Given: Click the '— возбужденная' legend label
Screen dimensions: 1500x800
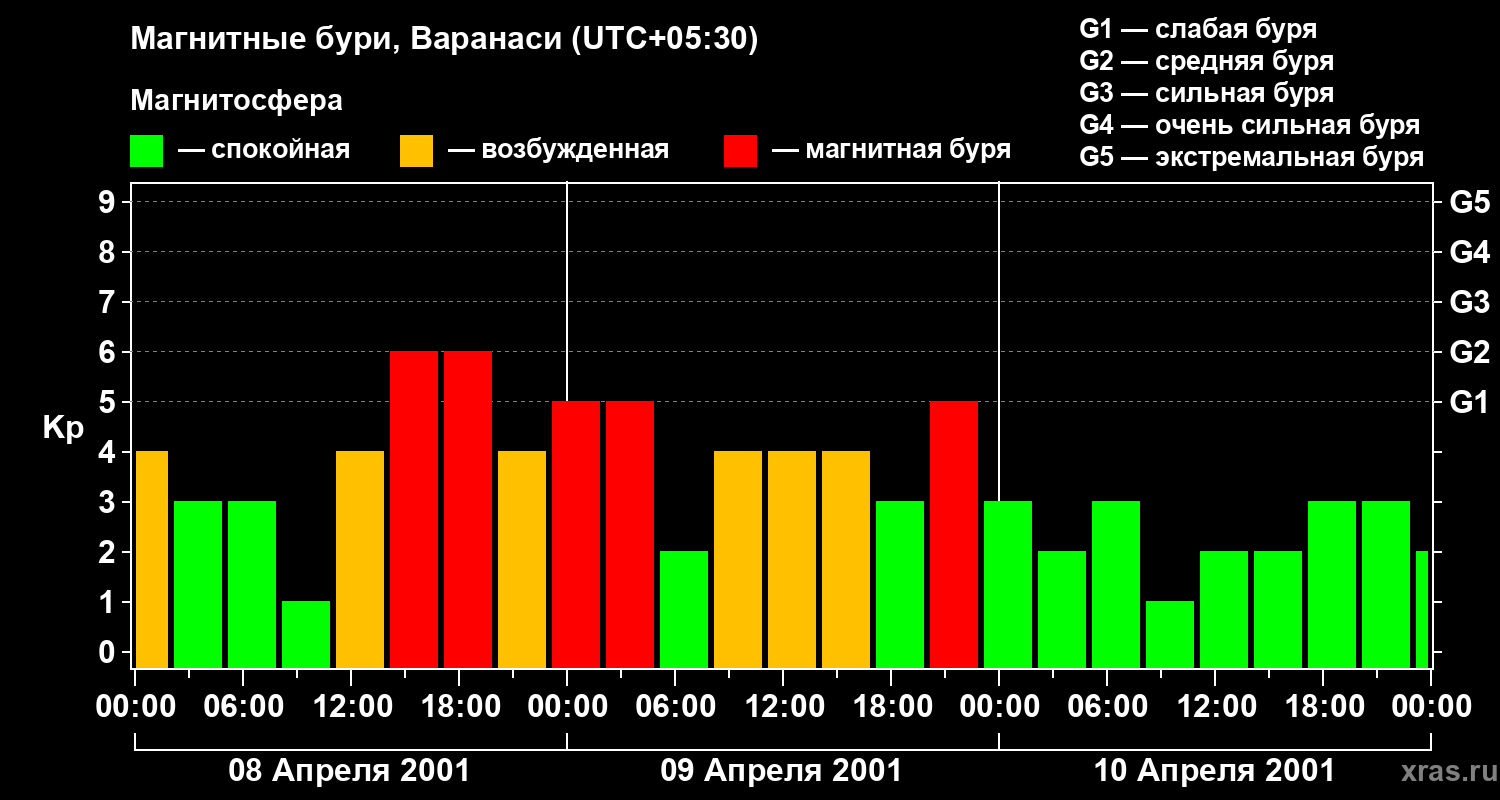Looking at the screenshot, I should (558, 150).
